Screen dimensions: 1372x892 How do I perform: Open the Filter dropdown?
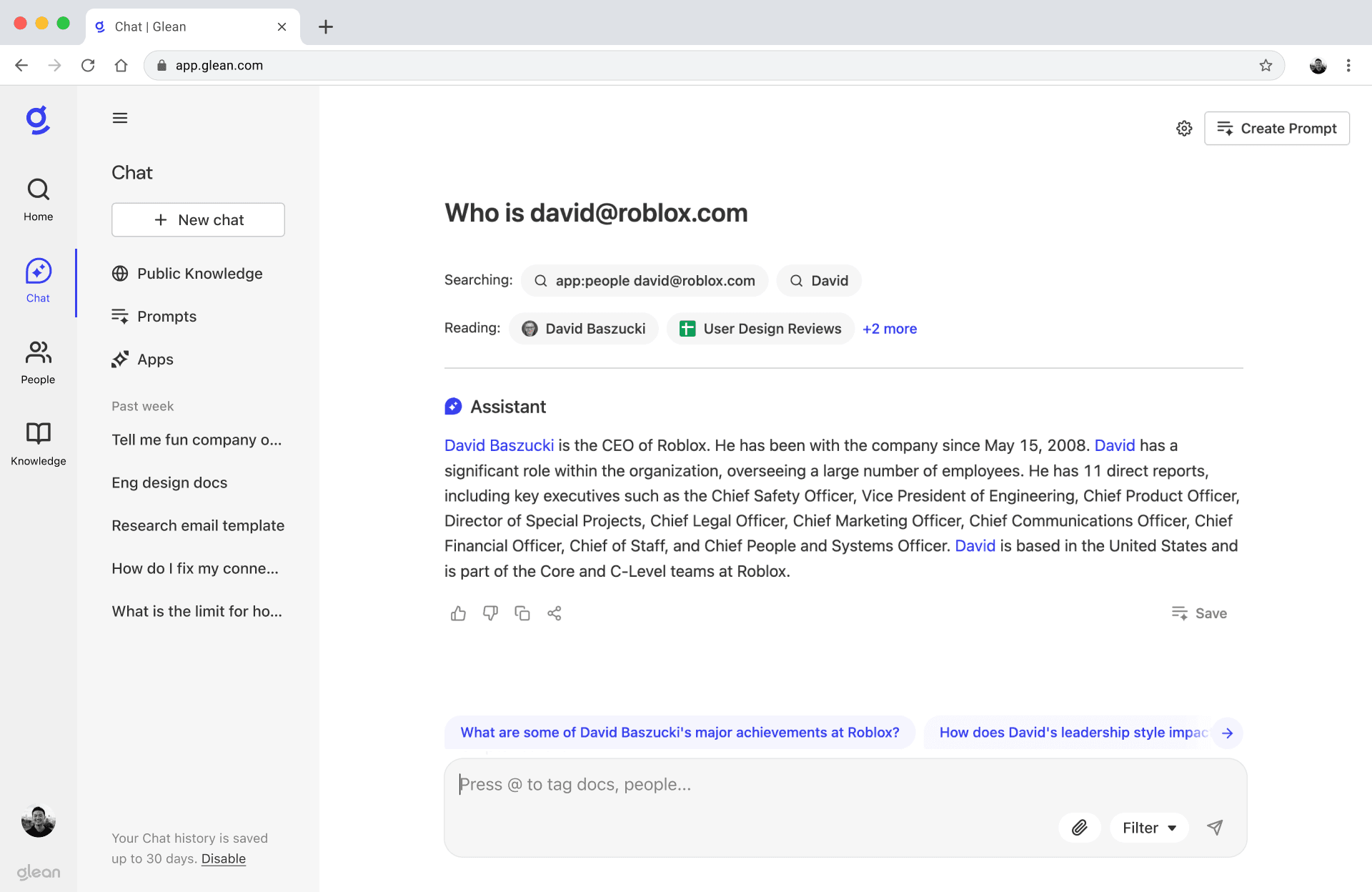[x=1149, y=828]
